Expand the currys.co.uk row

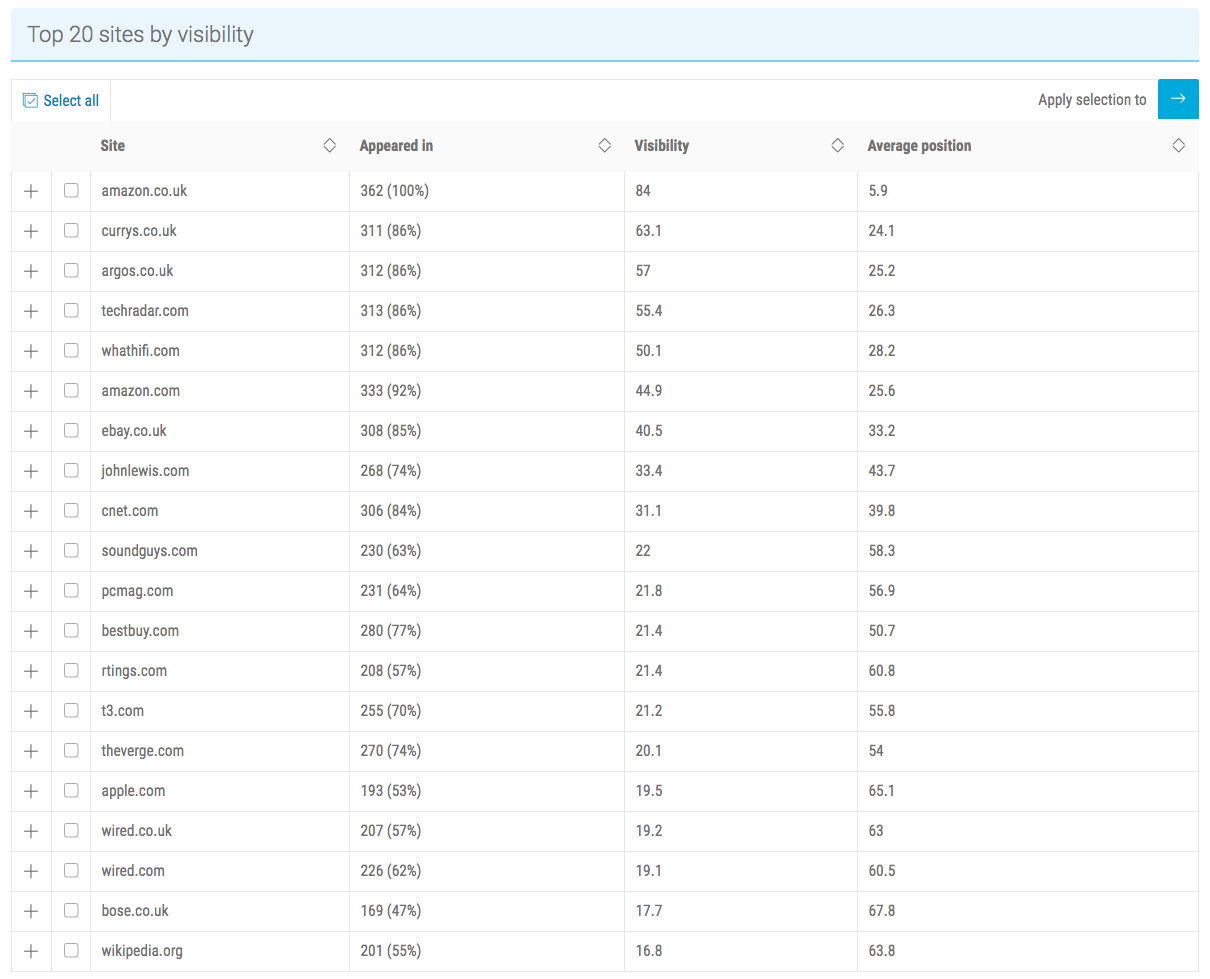click(31, 231)
